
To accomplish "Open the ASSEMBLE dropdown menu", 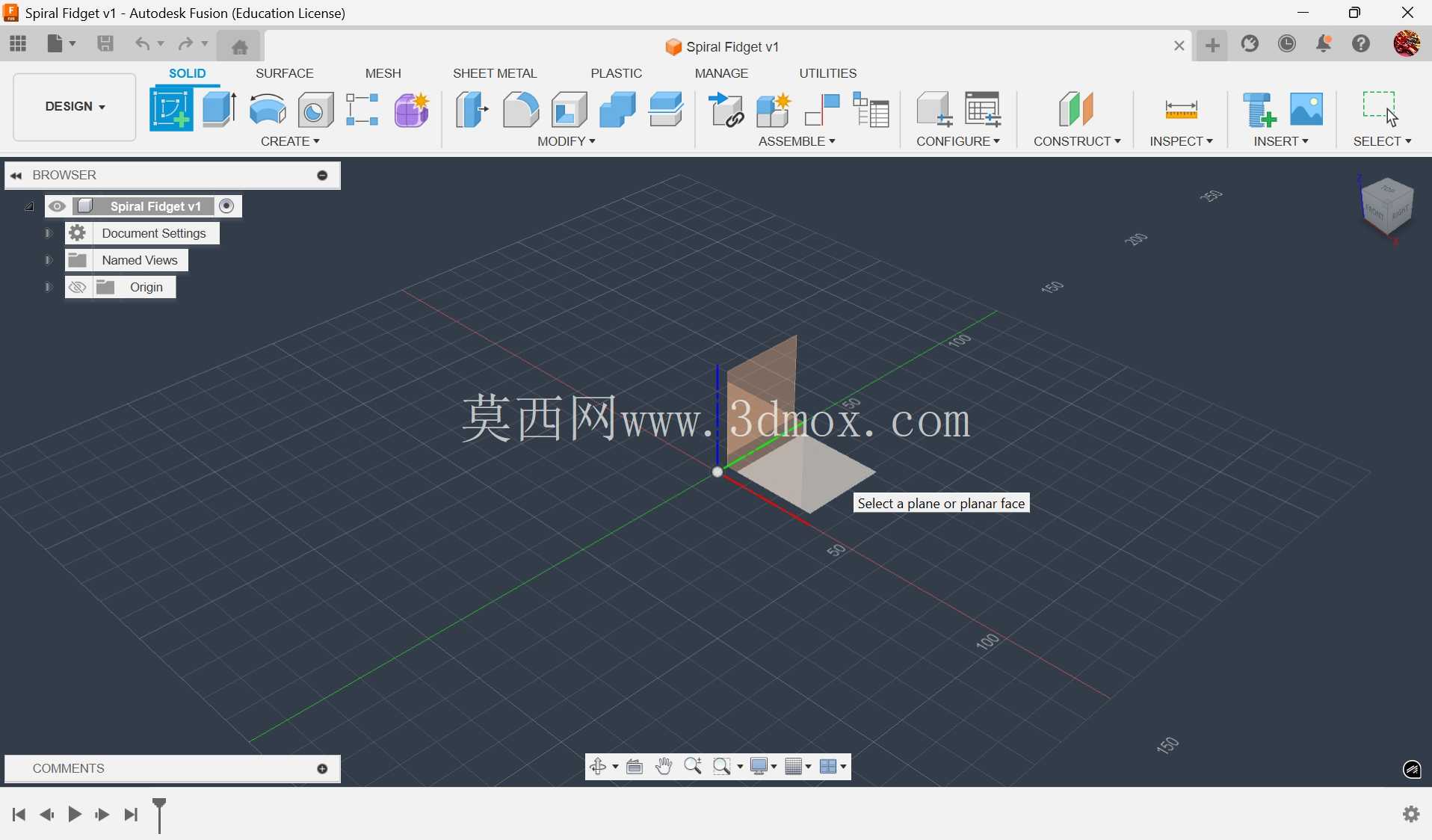I will click(797, 141).
